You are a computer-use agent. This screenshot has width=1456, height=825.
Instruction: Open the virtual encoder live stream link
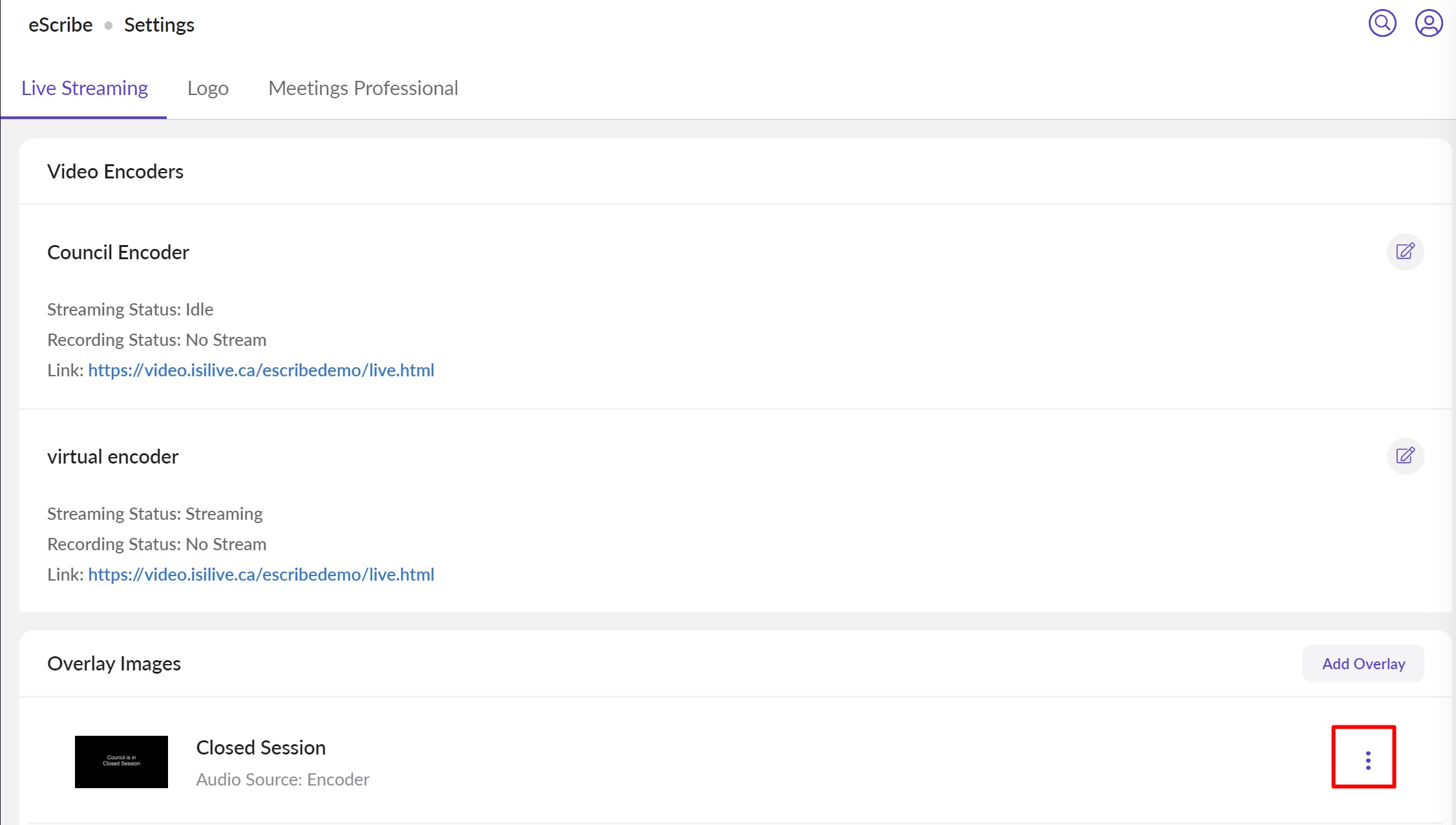(x=261, y=575)
